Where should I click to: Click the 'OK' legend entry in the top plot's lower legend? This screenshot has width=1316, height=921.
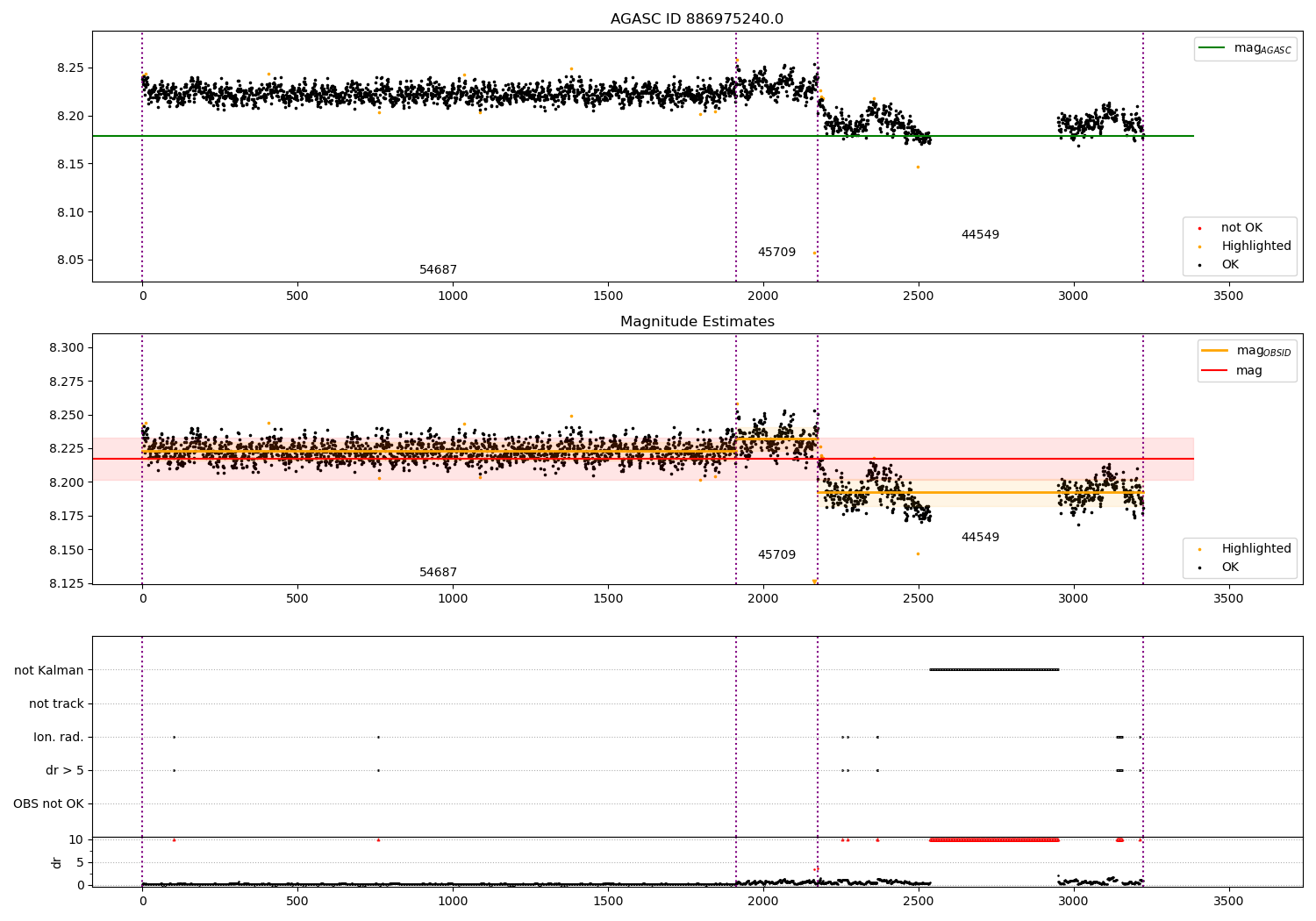1219,265
